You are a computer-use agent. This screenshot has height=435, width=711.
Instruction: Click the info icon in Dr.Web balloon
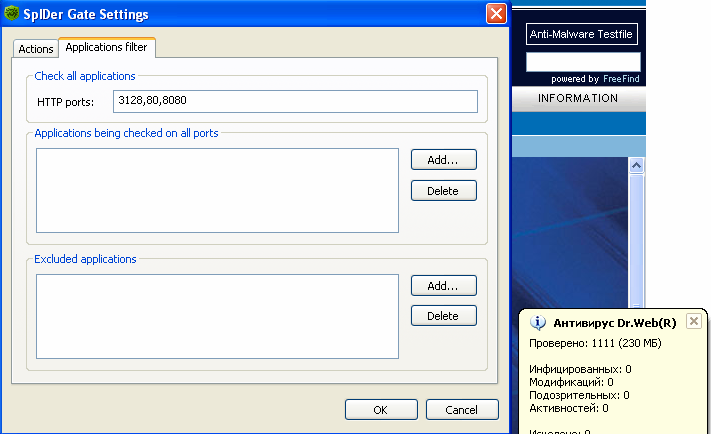click(x=538, y=323)
